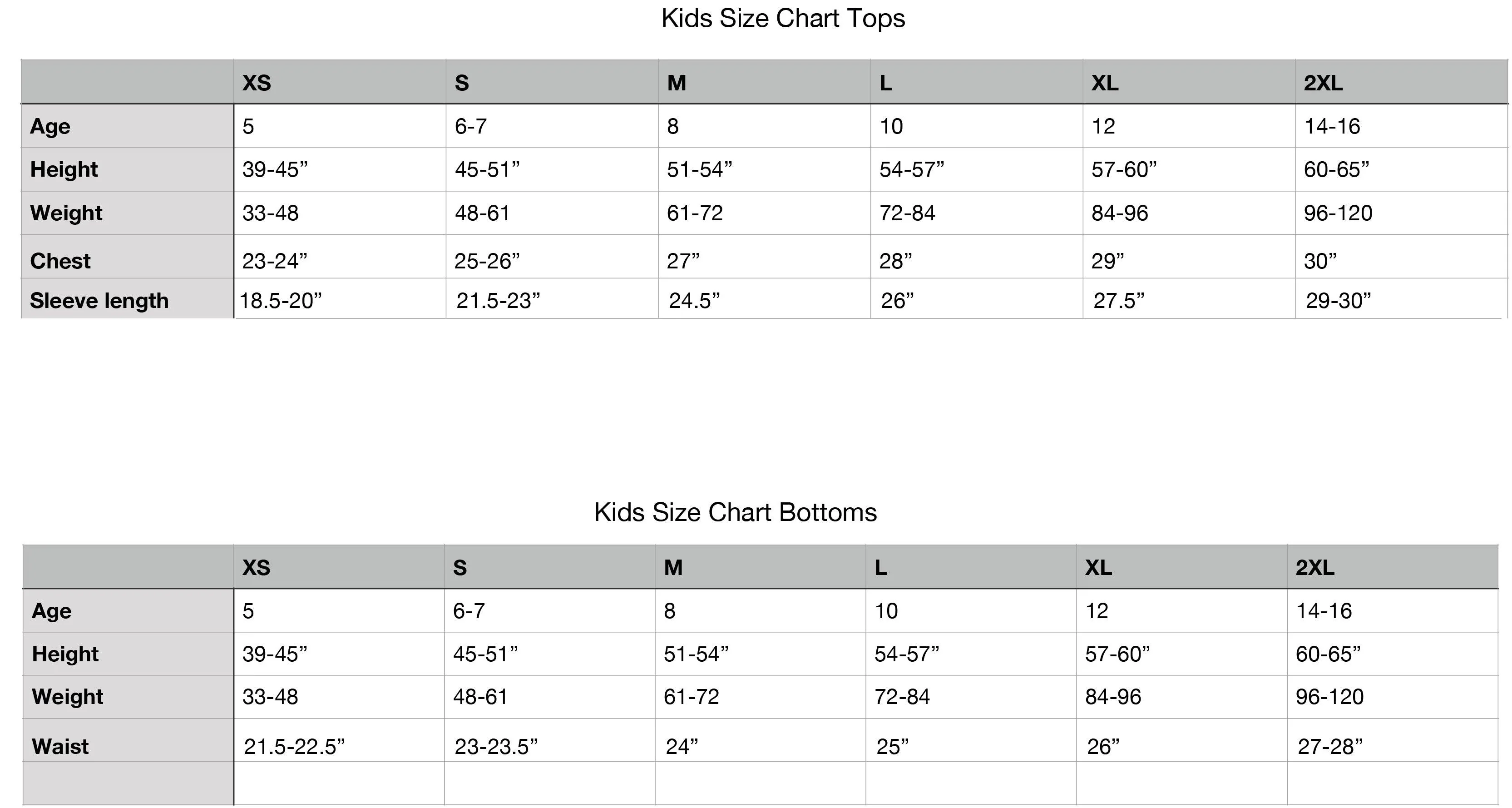Image resolution: width=1512 pixels, height=808 pixels.
Task: Click the 'Kids Size Chart Bottoms' title
Action: (735, 513)
